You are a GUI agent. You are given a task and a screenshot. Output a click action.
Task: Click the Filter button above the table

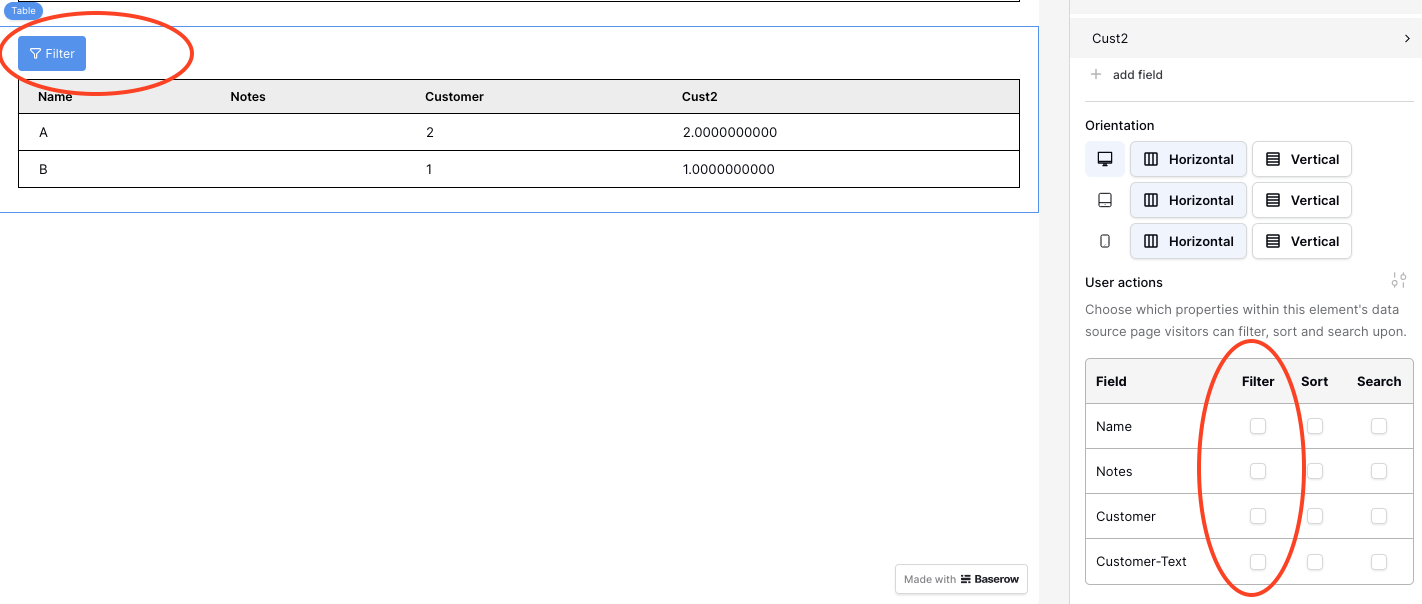click(x=52, y=54)
